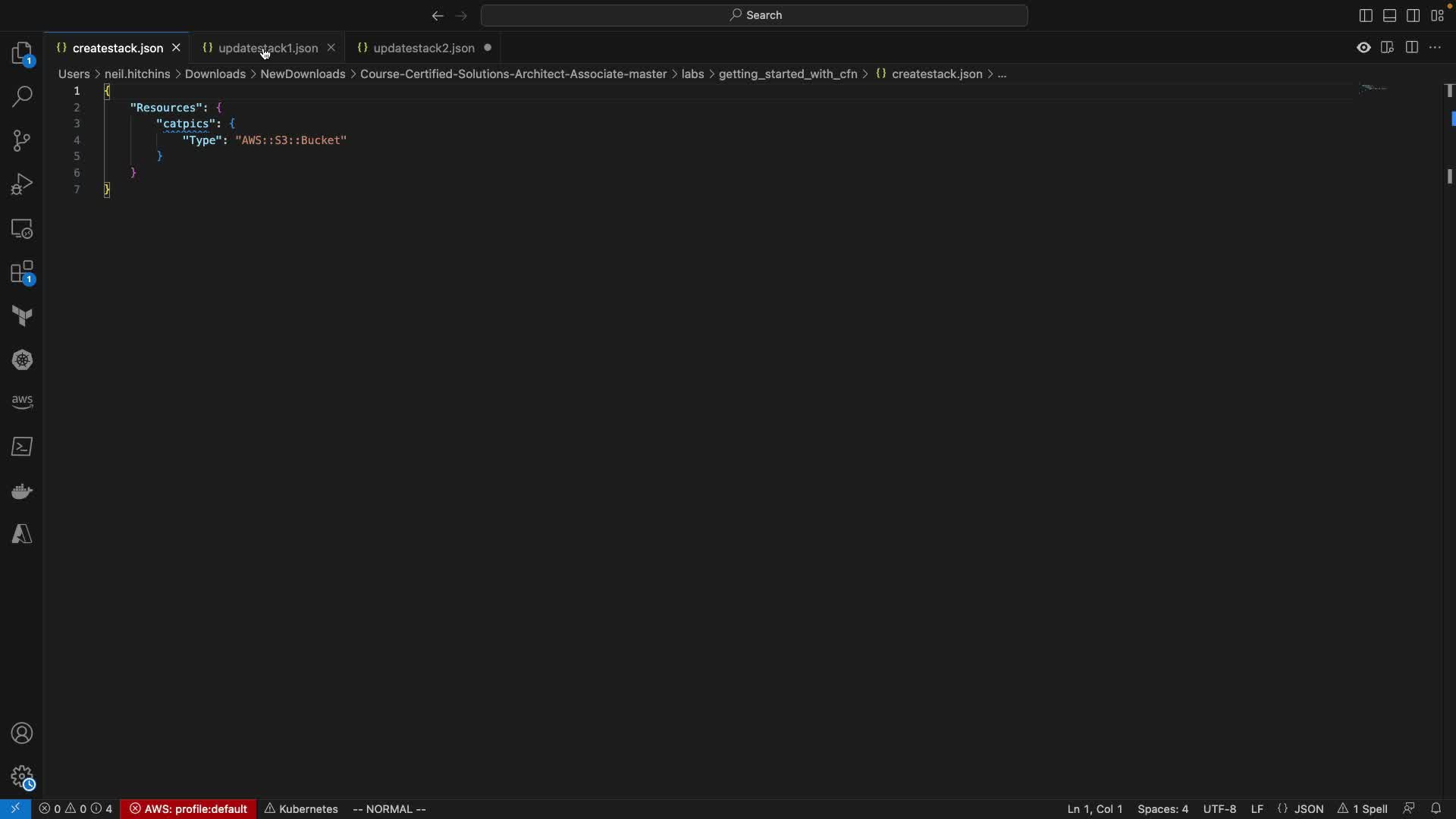Toggle the secondary side bar layout button
The height and width of the screenshot is (819, 1456).
tap(1414, 15)
